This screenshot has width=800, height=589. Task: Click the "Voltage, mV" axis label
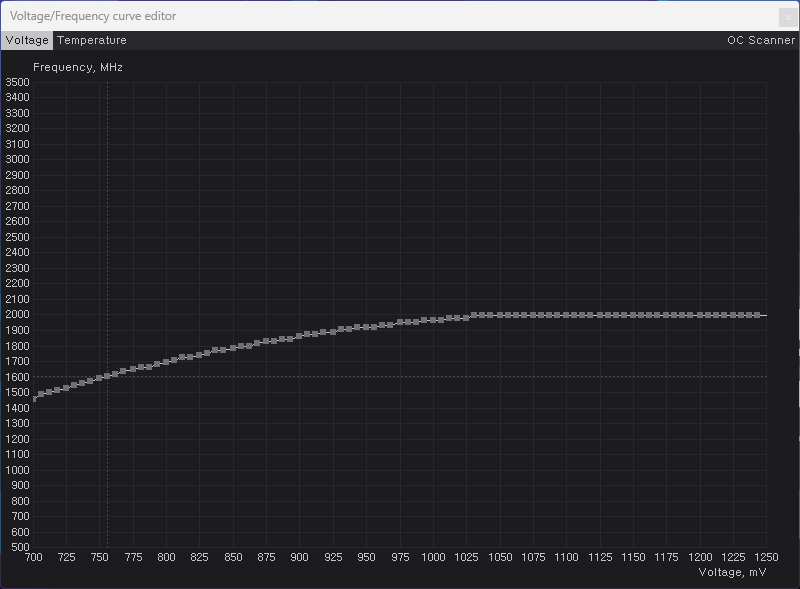tap(732, 572)
